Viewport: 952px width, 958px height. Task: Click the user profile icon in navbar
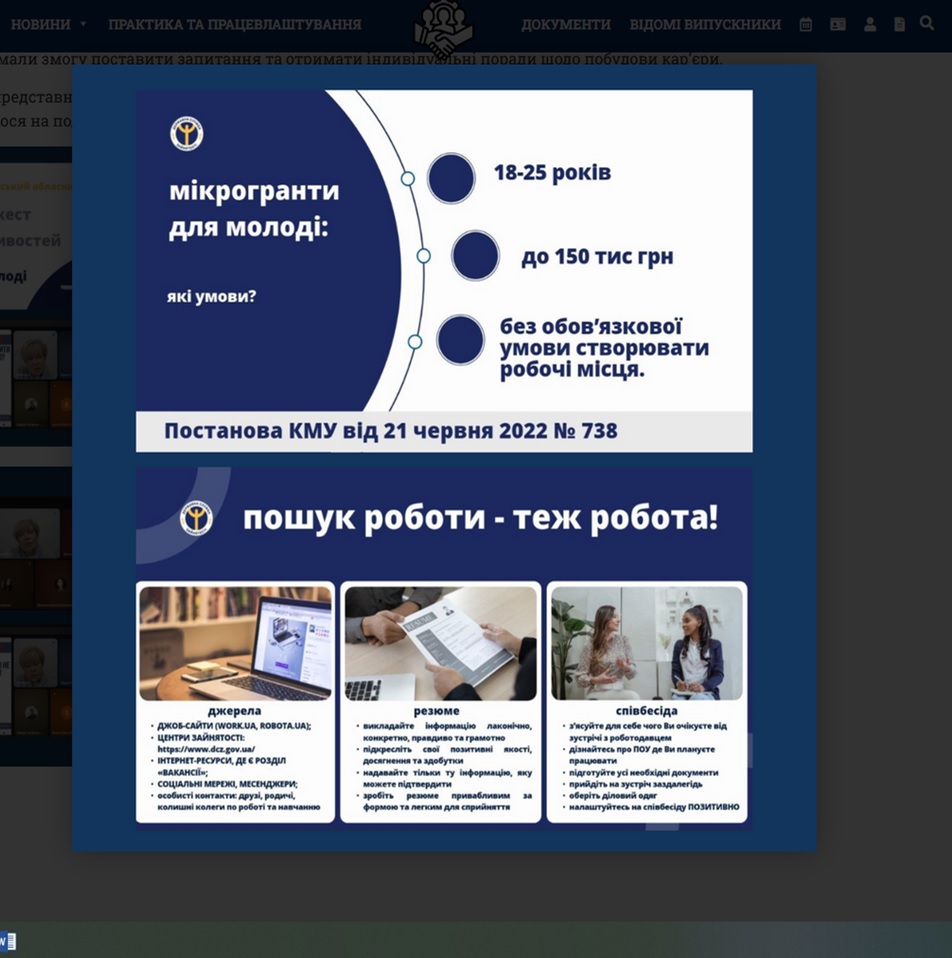[x=870, y=24]
